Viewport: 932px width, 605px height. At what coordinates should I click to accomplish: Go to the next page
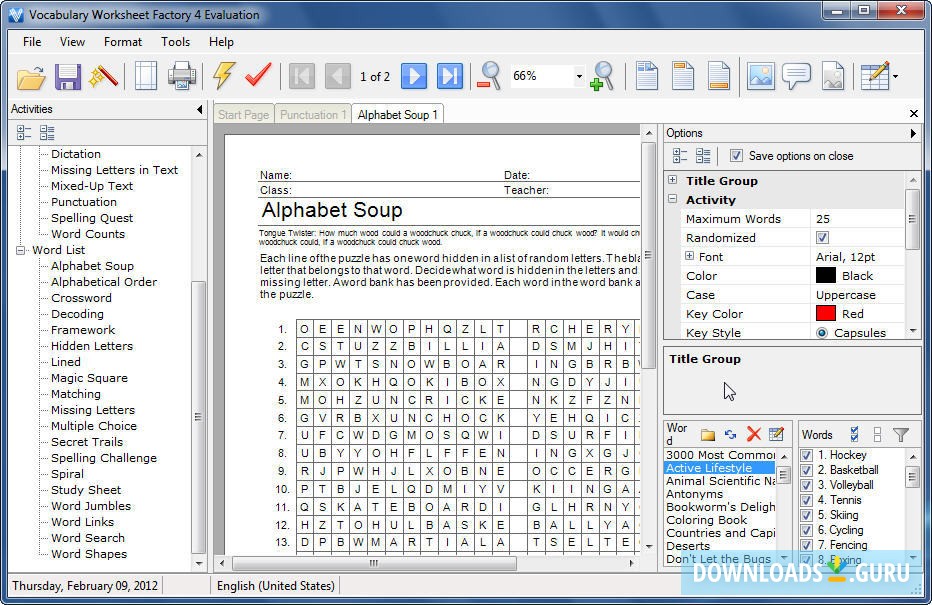coord(414,76)
